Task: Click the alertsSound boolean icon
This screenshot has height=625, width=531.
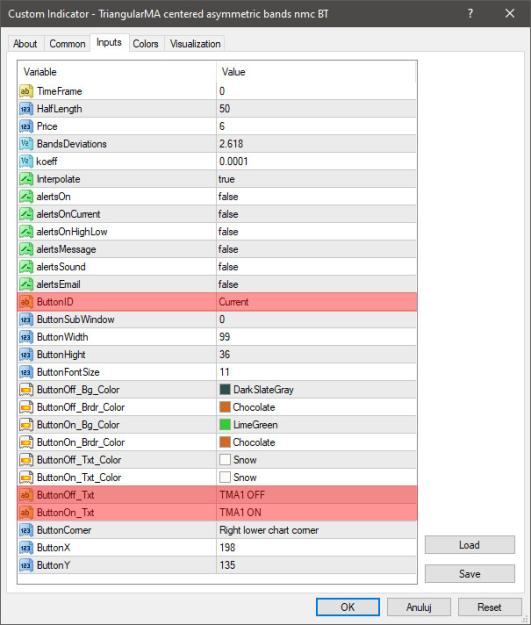Action: (26, 267)
